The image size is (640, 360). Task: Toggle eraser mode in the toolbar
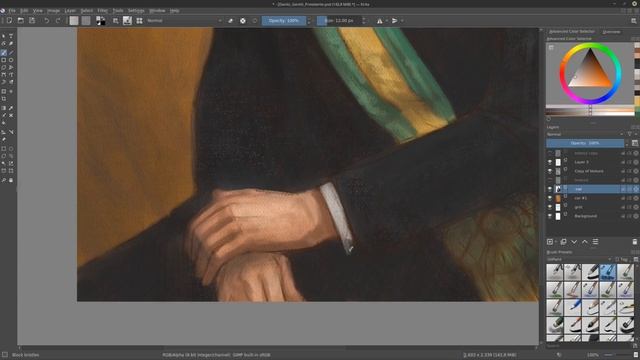tap(231, 20)
